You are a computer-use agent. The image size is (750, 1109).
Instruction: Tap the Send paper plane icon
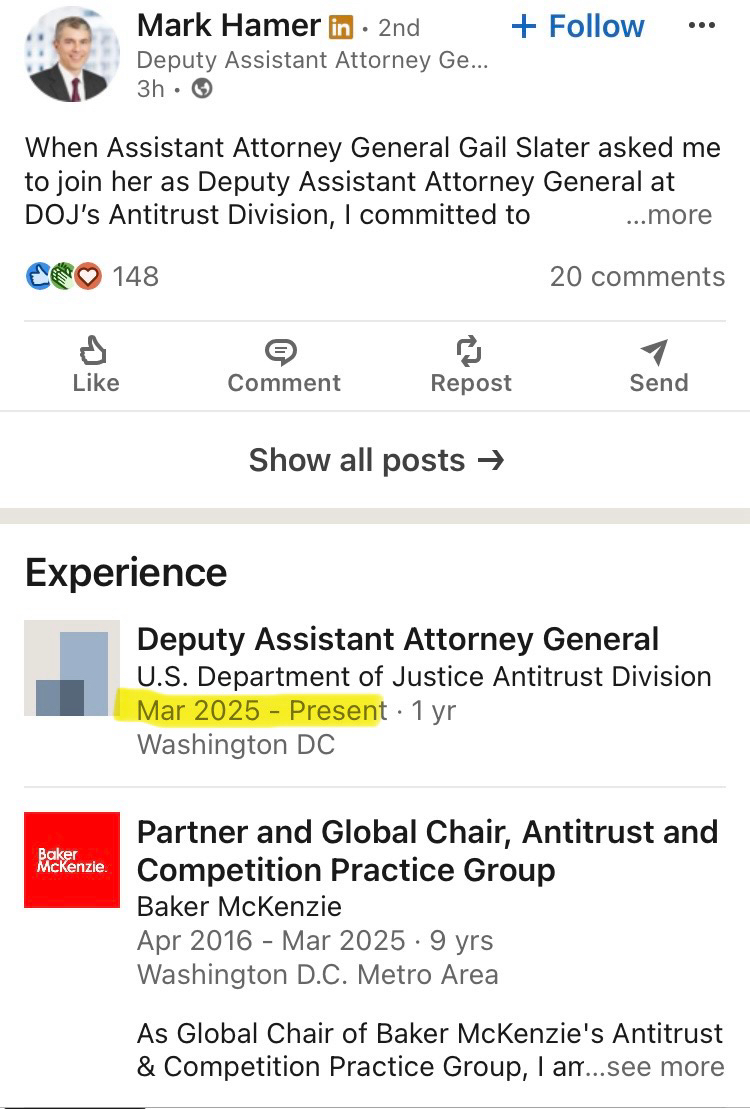point(657,352)
